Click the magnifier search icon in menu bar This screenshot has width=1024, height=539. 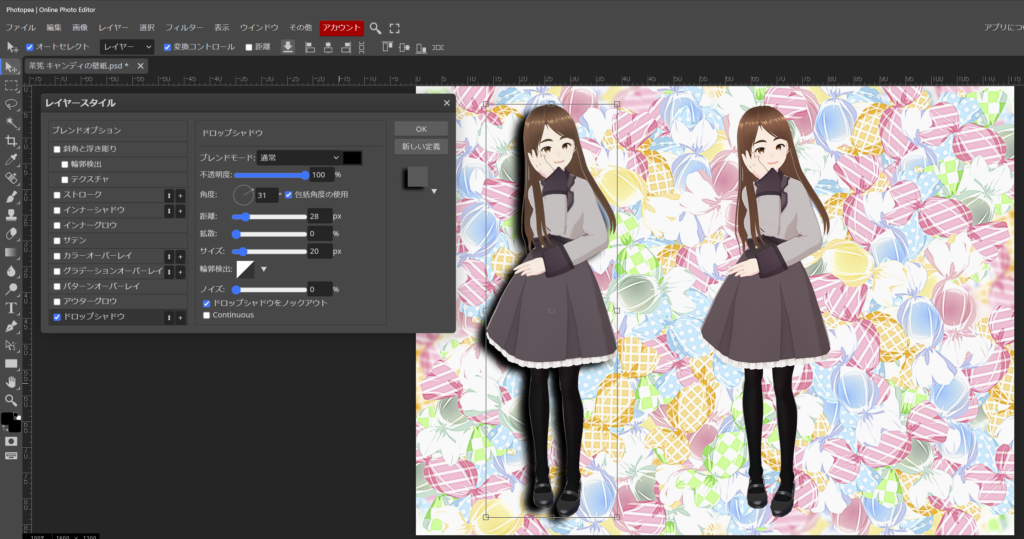point(375,28)
